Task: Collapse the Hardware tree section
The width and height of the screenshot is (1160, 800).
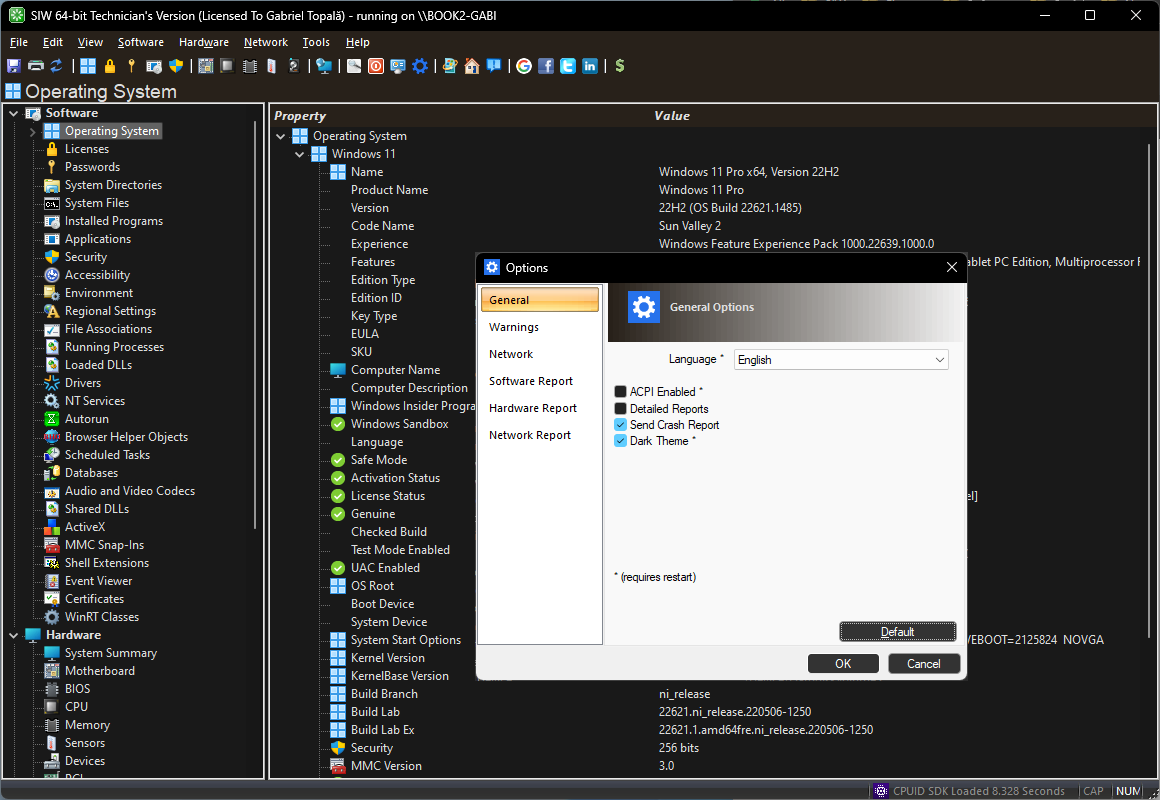Action: coord(13,635)
